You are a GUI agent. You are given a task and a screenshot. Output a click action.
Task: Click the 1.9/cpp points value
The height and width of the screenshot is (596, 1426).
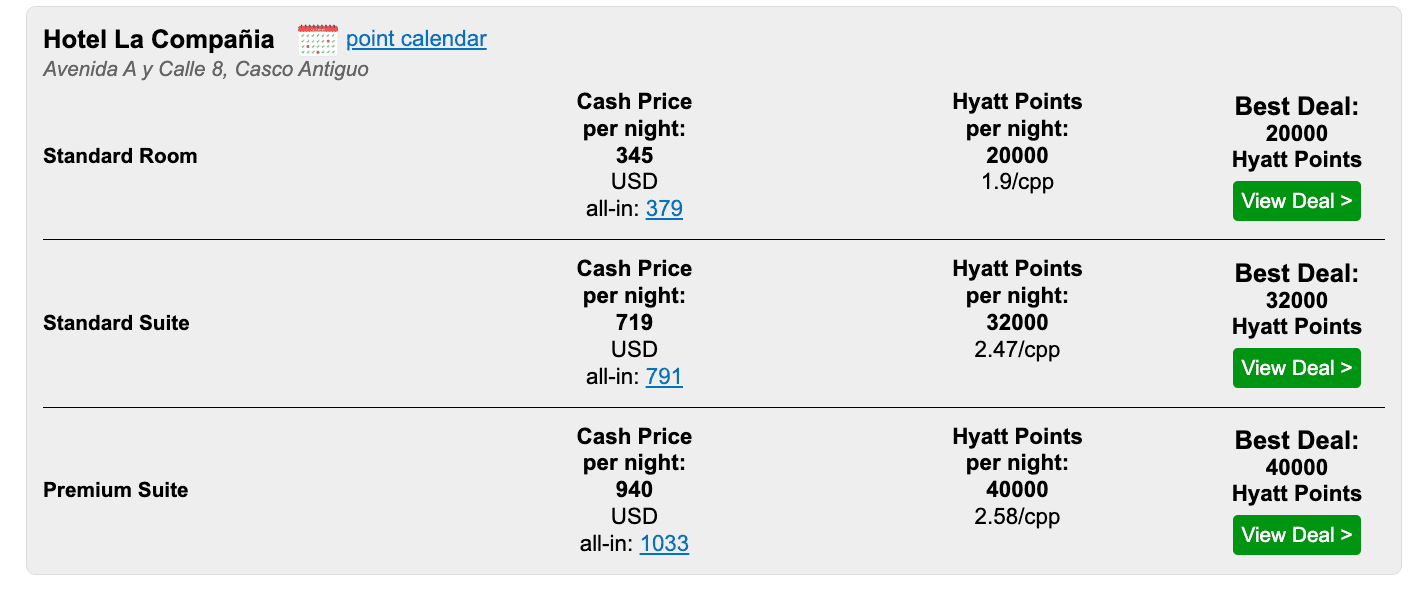point(1017,182)
